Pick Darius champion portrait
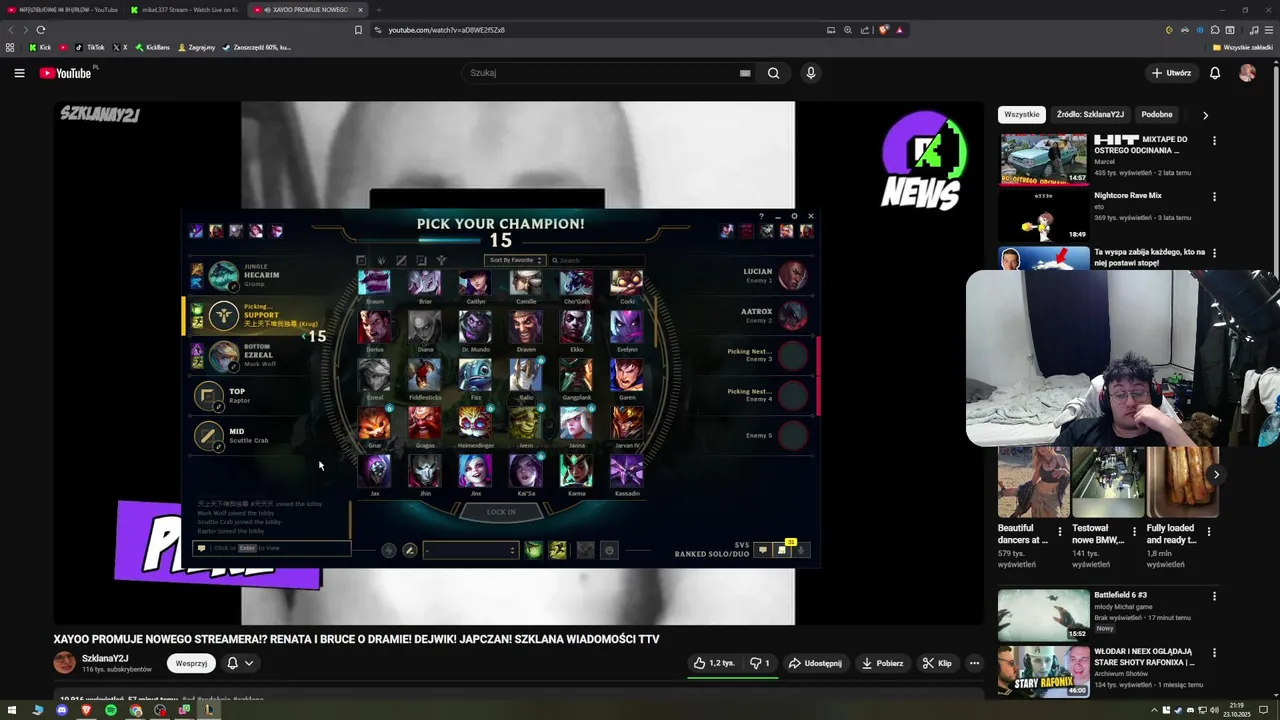Viewport: 1280px width, 720px height. (x=375, y=327)
